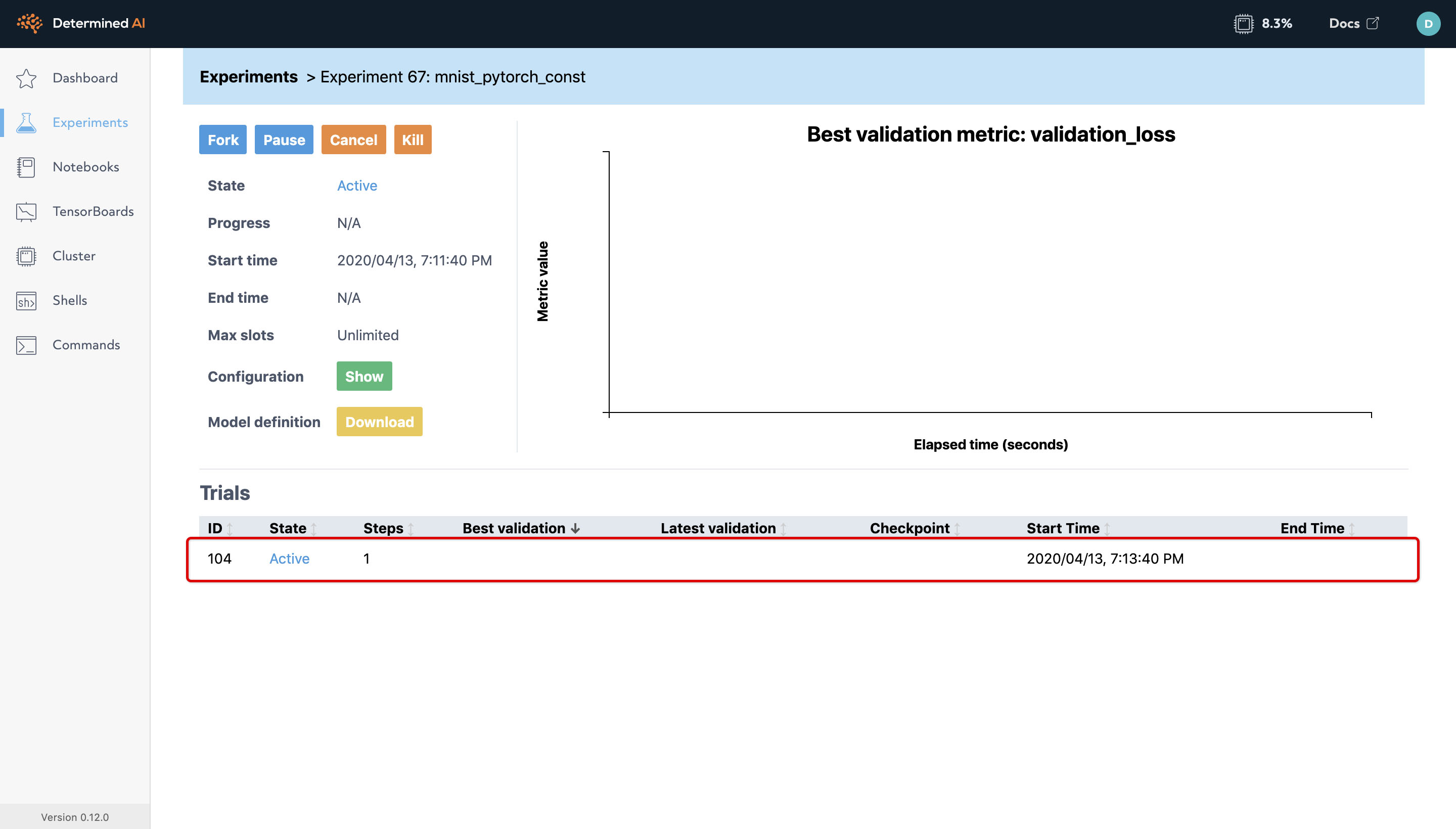Download the model definition
Screen dimensions: 1456x829
tap(379, 422)
